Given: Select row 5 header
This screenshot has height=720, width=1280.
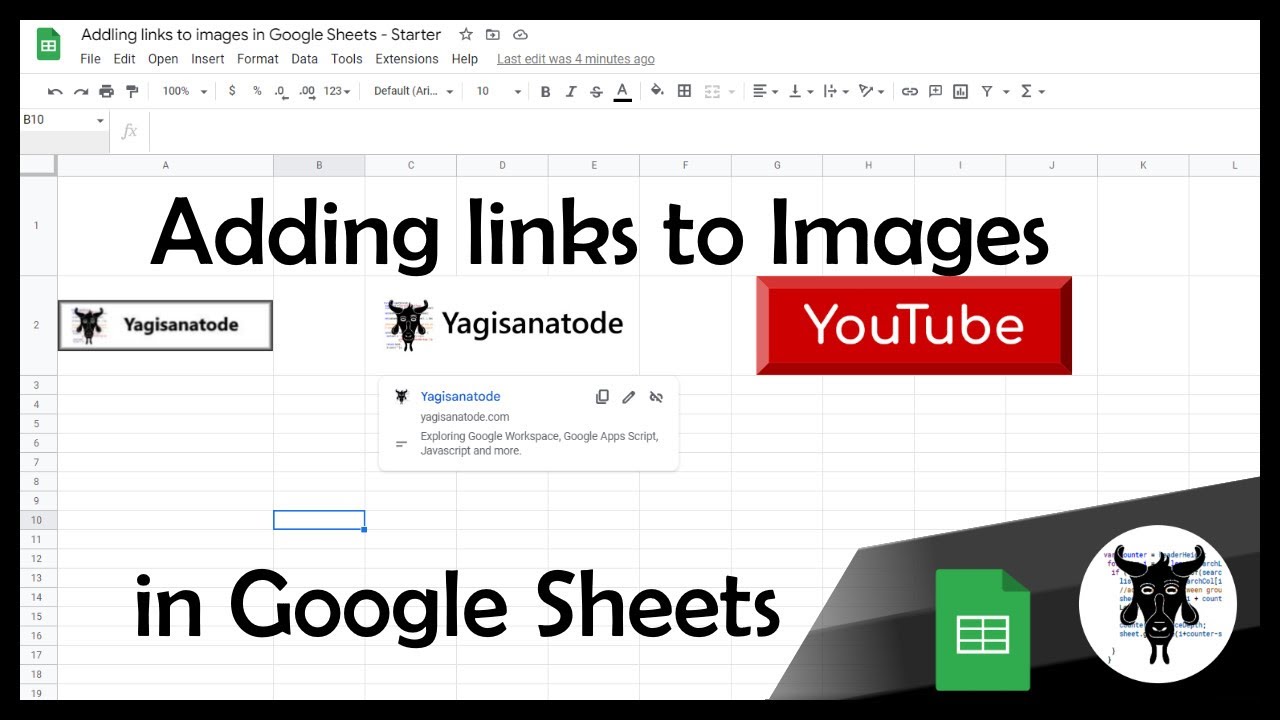Looking at the screenshot, I should click(x=37, y=423).
